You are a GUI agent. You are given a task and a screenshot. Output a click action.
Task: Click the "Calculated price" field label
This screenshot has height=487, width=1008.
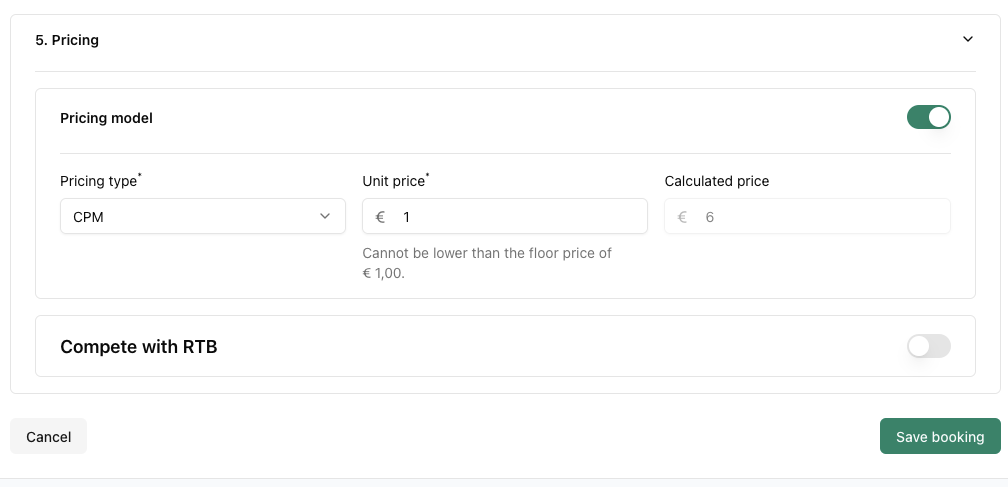pos(716,181)
